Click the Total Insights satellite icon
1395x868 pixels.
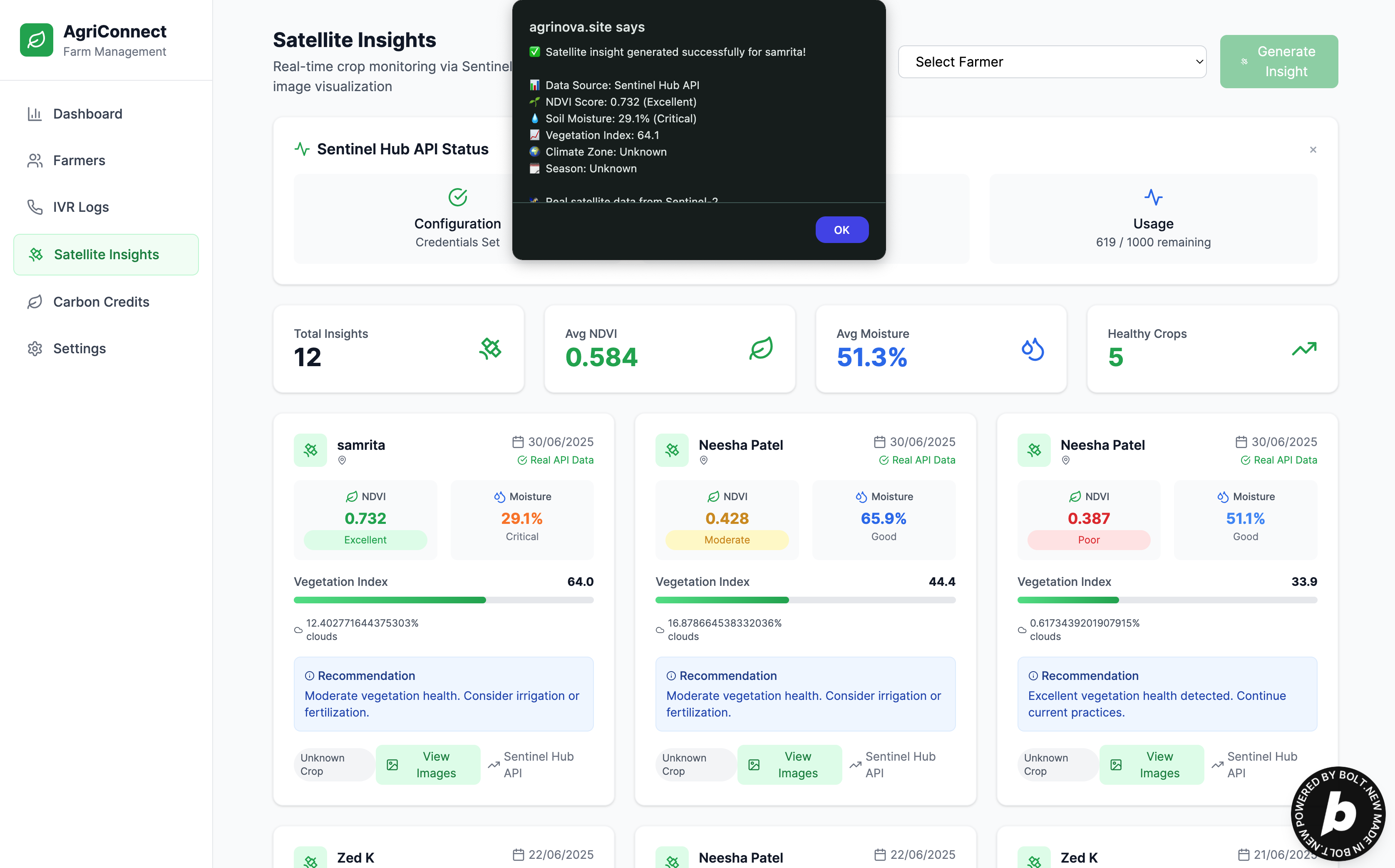point(490,348)
